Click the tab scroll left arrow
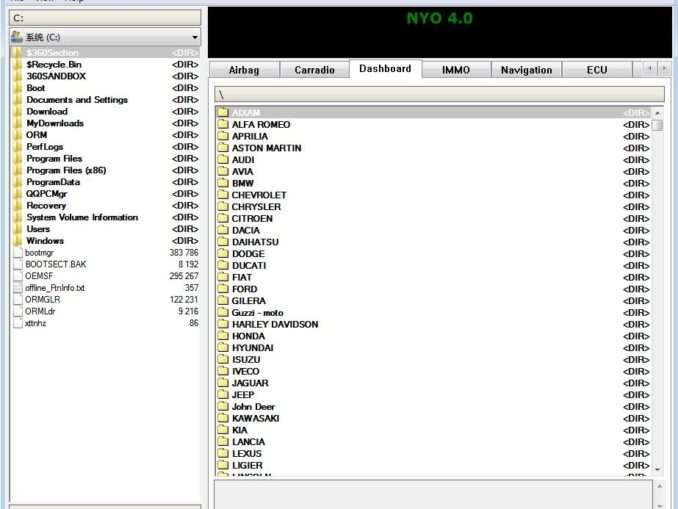 tap(650, 68)
